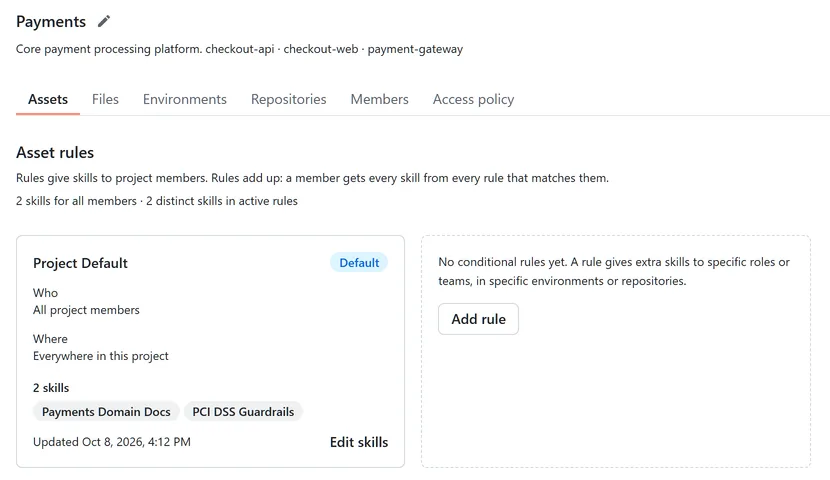
Task: Open the Files tab
Action: click(x=105, y=99)
